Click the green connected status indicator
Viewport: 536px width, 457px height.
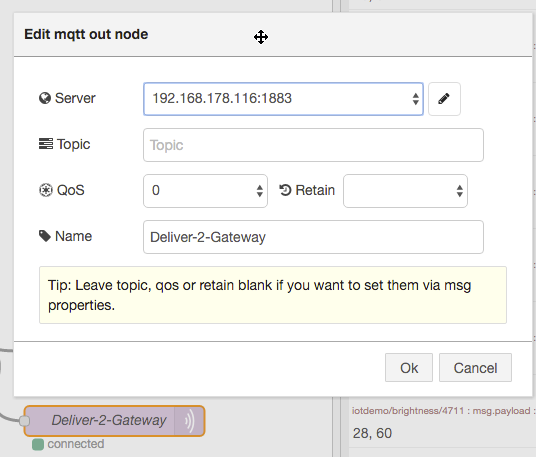point(38,444)
